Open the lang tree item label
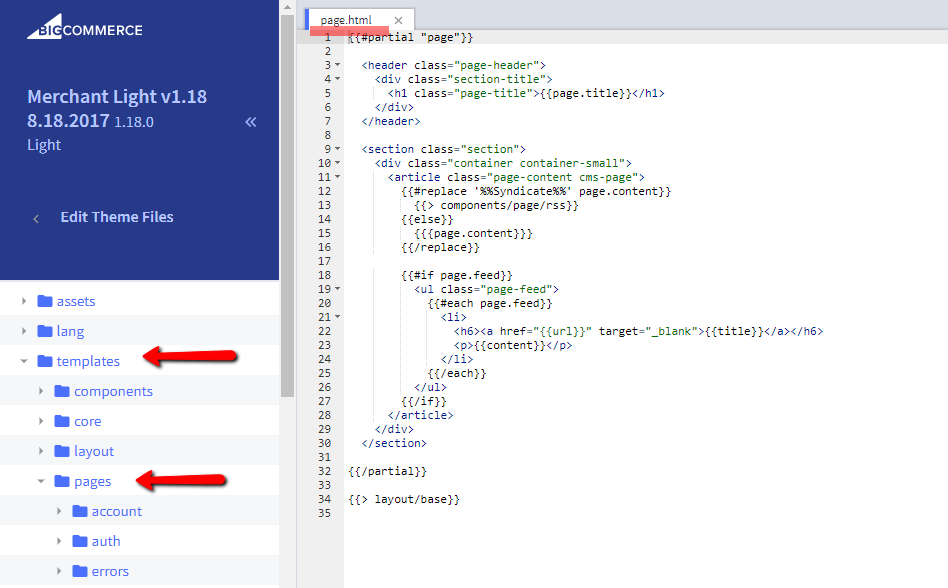948x588 pixels. tap(70, 331)
